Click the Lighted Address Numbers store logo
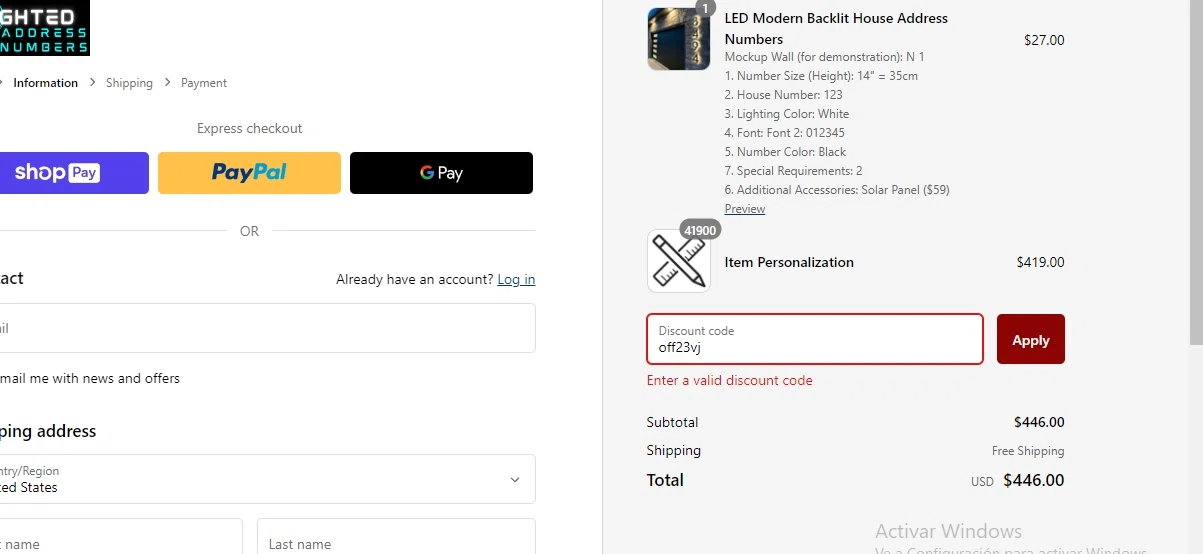Screen dimensions: 1203x554 coord(44,27)
